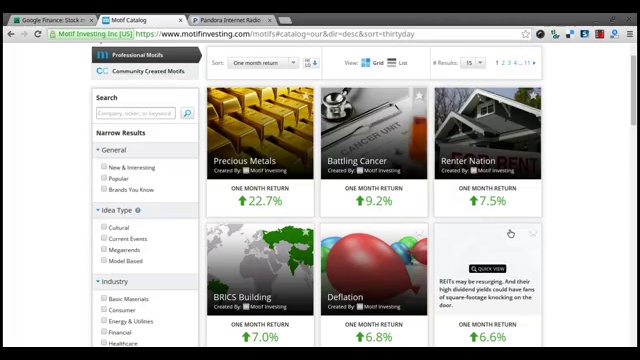The width and height of the screenshot is (640, 360).
Task: Favorite the Renter Nation motif star
Action: (x=533, y=96)
